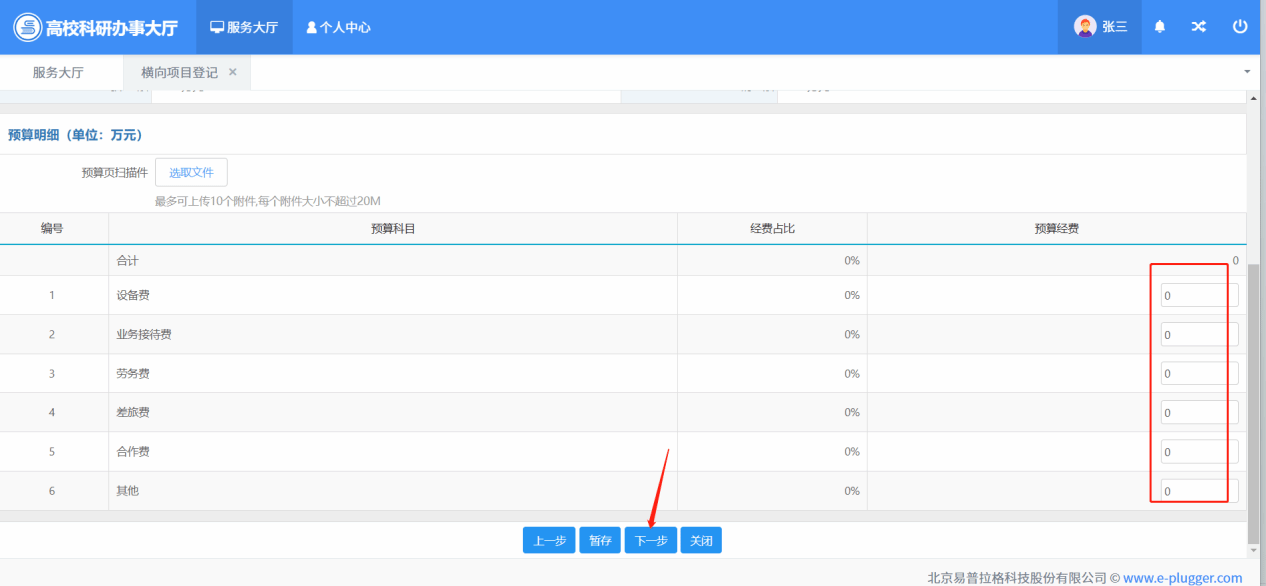Open the 个人中心 navigation menu
This screenshot has height=586, width=1266.
tap(338, 27)
